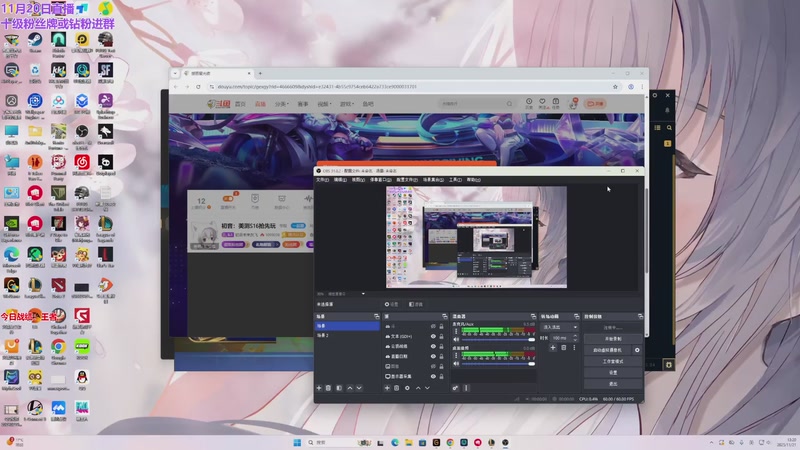Viewport: 800px width, 450px height.
Task: Open advanced audio properties gear in mixer
Action: click(455, 388)
